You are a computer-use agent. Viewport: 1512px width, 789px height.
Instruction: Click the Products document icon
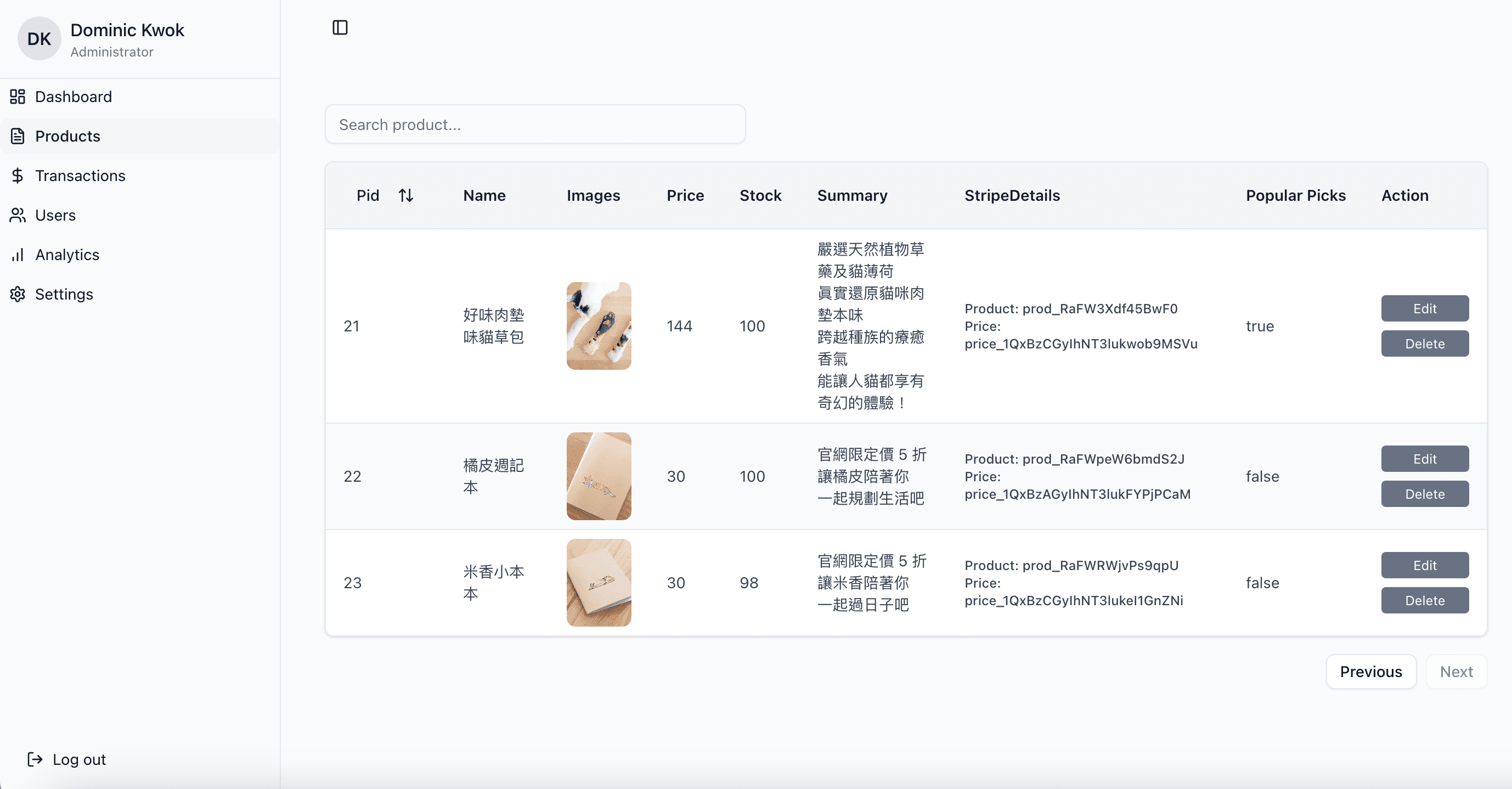(18, 136)
